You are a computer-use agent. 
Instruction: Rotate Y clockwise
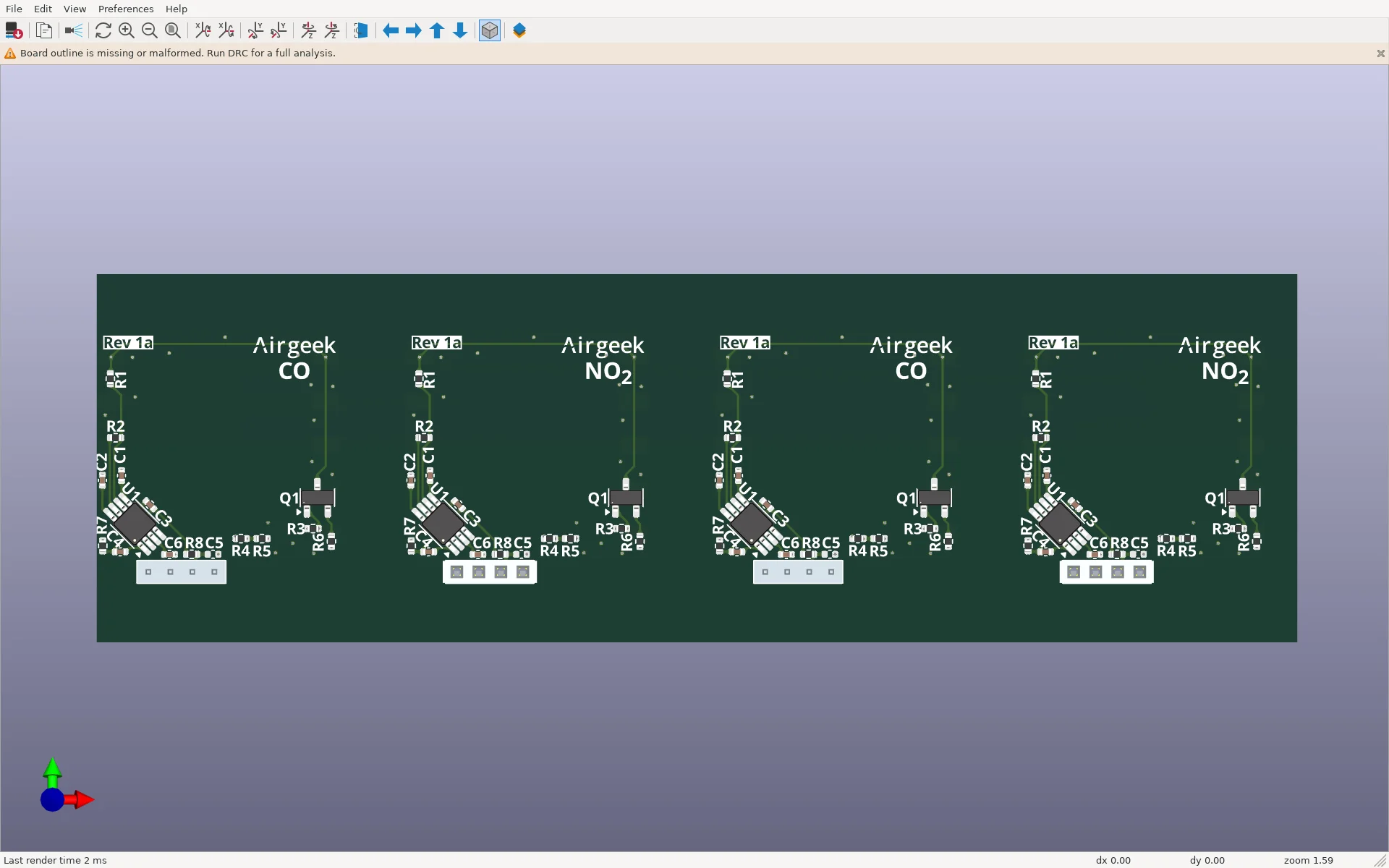(255, 30)
